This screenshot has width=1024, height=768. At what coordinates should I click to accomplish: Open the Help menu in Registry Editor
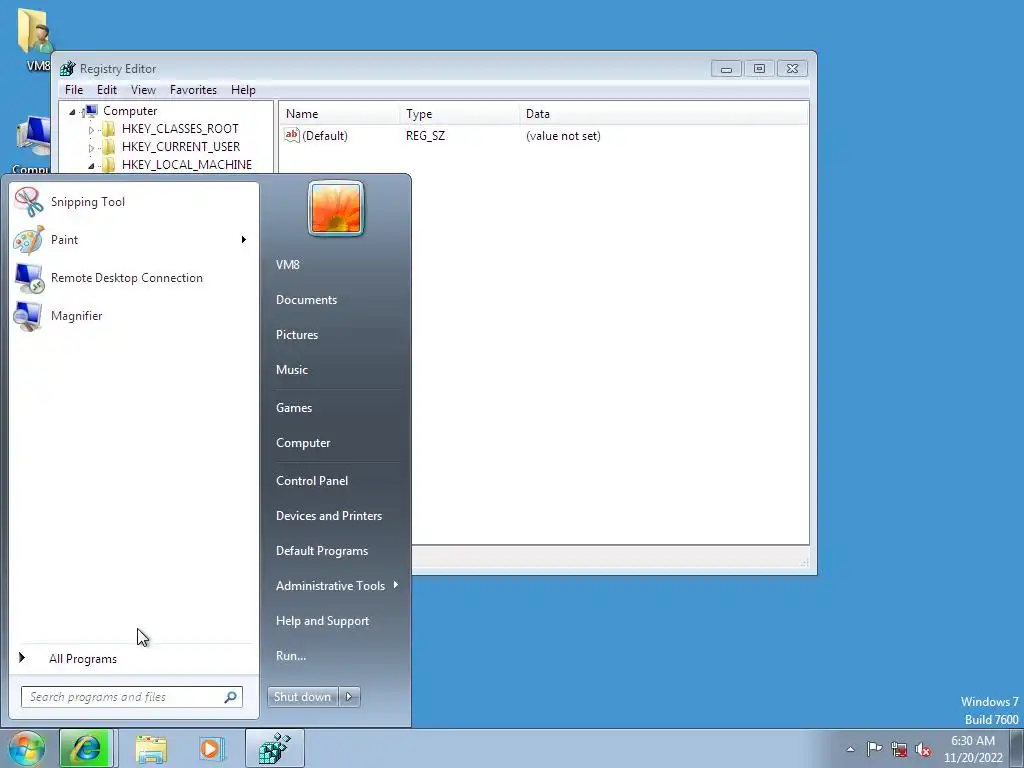(243, 89)
